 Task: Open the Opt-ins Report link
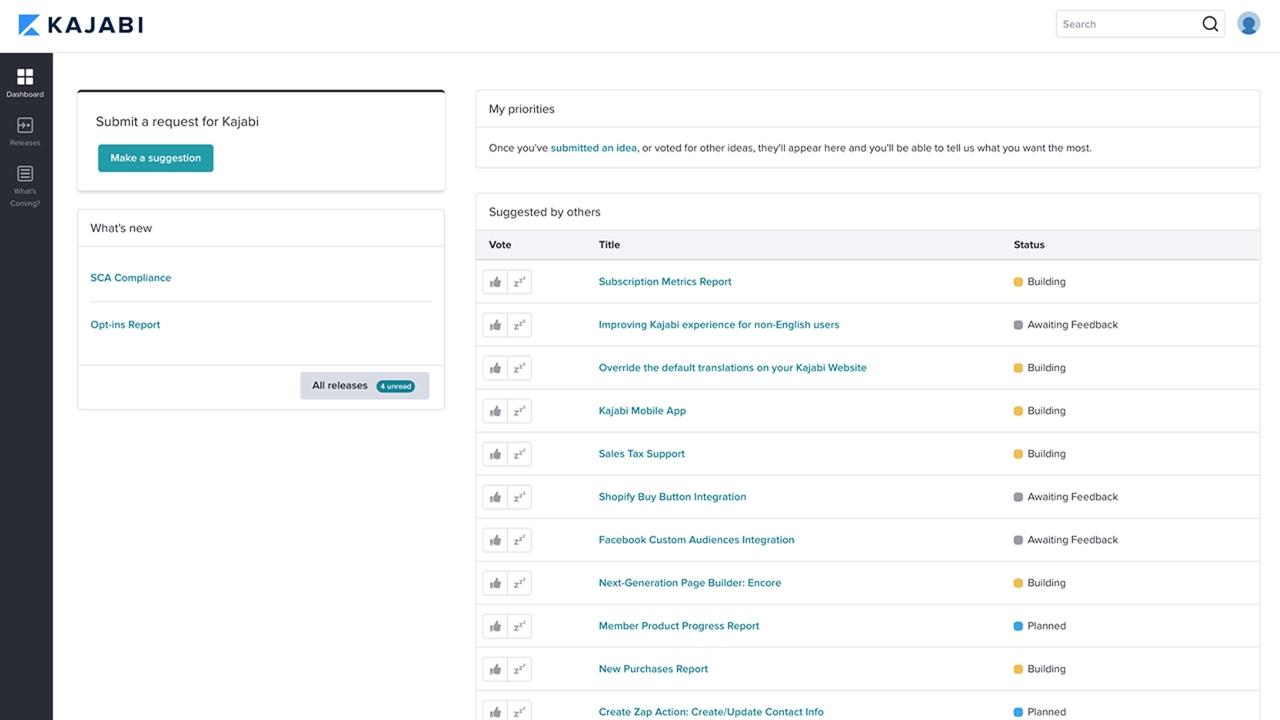pos(125,325)
